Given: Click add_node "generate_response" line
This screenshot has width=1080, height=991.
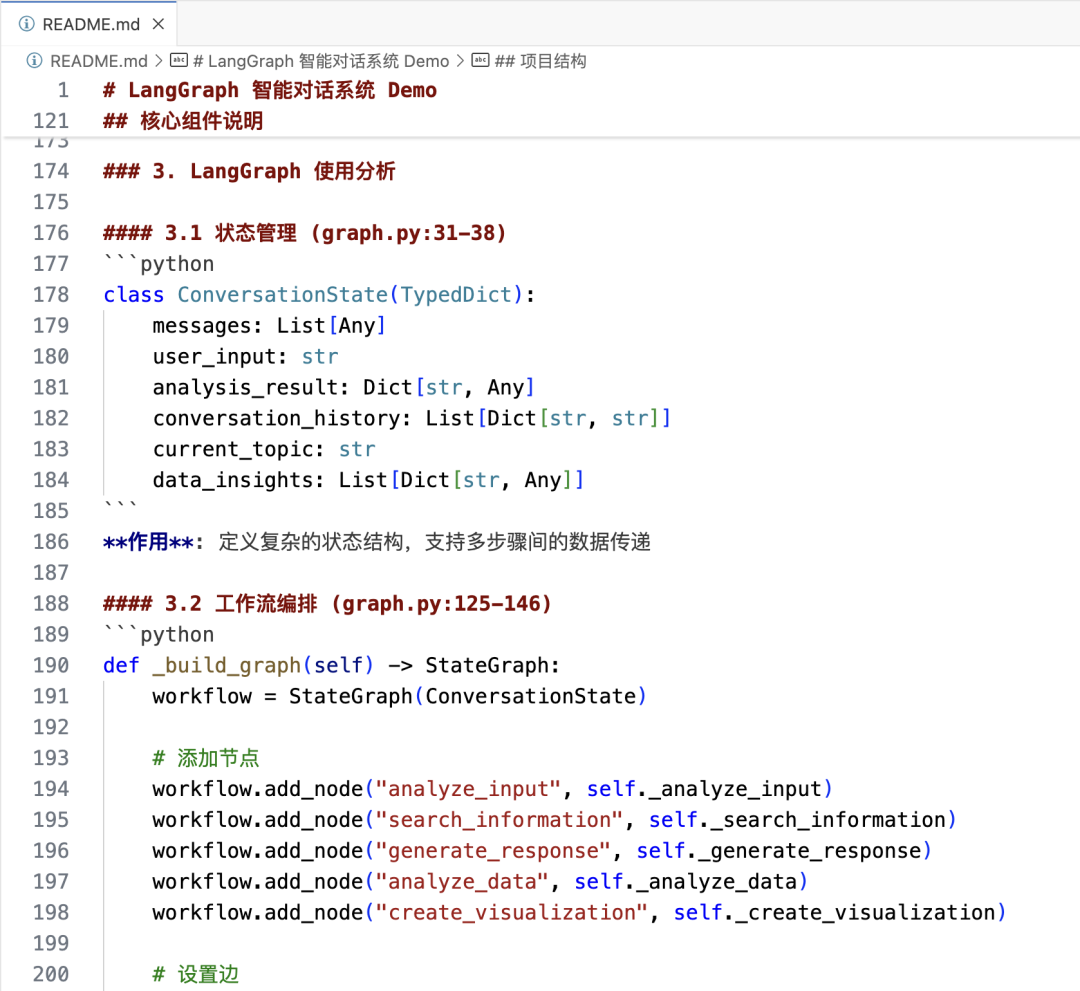Looking at the screenshot, I should click(542, 851).
